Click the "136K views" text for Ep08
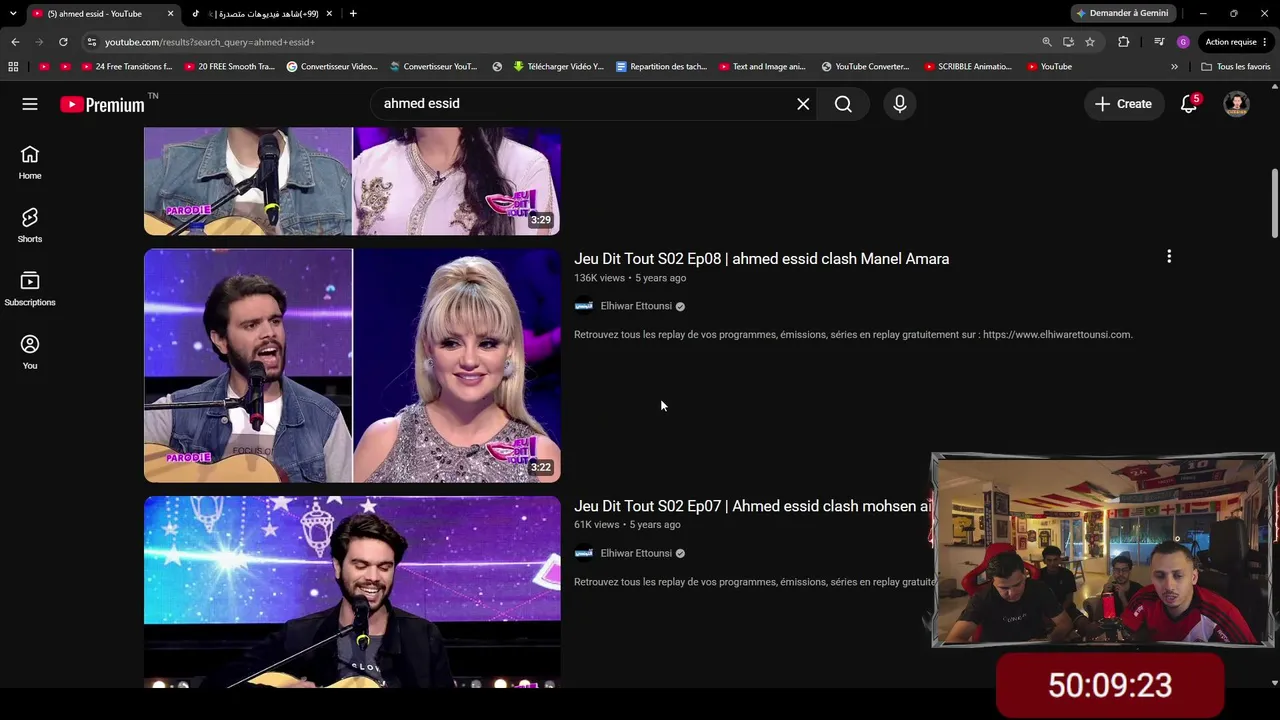The image size is (1280, 720). (599, 278)
